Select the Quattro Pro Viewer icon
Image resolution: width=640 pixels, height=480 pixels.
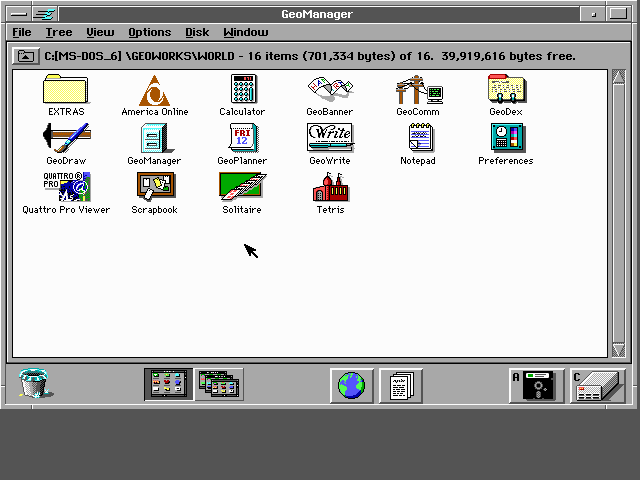[67, 187]
